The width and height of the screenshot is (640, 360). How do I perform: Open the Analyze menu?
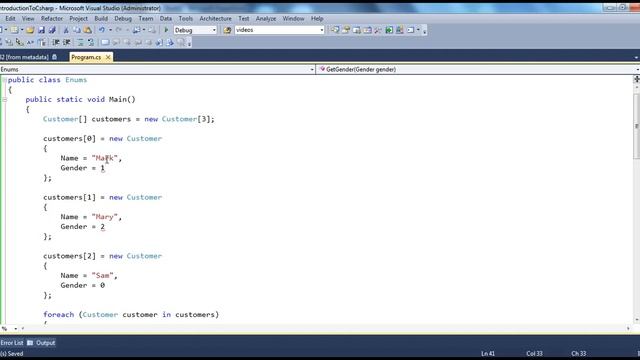266,19
